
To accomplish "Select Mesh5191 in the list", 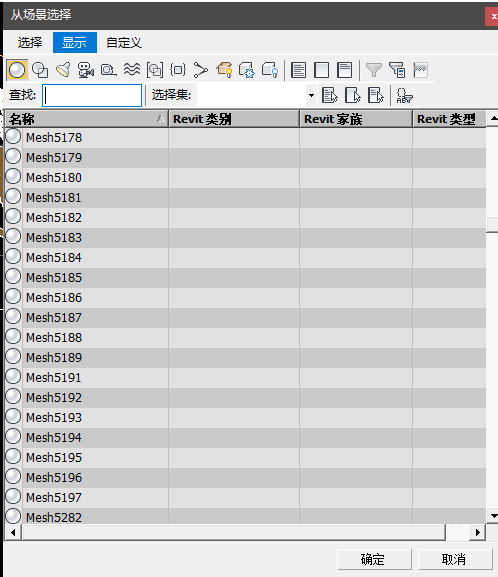I will (54, 378).
